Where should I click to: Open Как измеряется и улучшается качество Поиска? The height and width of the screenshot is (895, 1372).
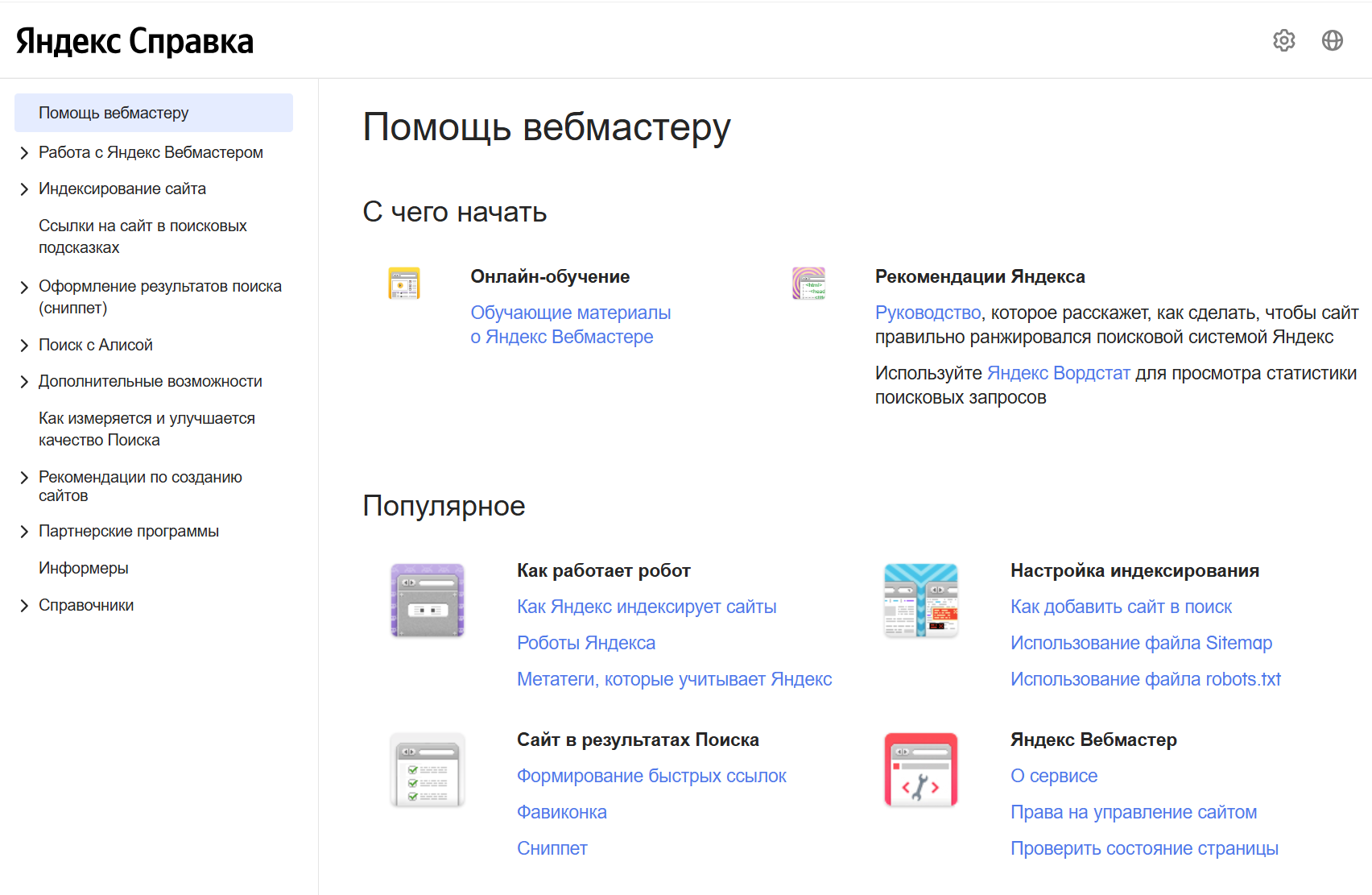point(147,429)
